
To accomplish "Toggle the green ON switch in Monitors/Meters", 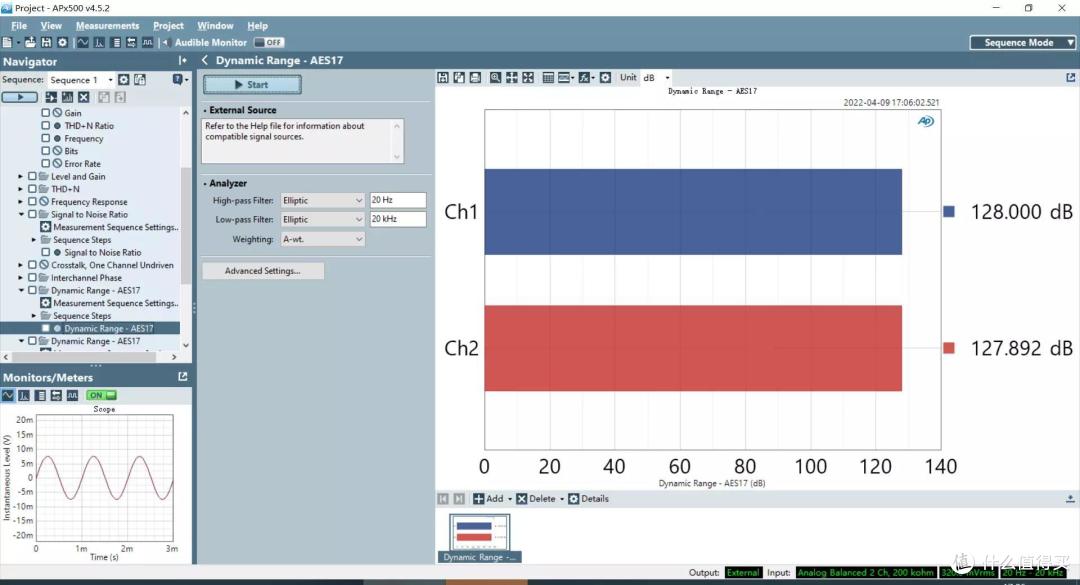I will (101, 396).
